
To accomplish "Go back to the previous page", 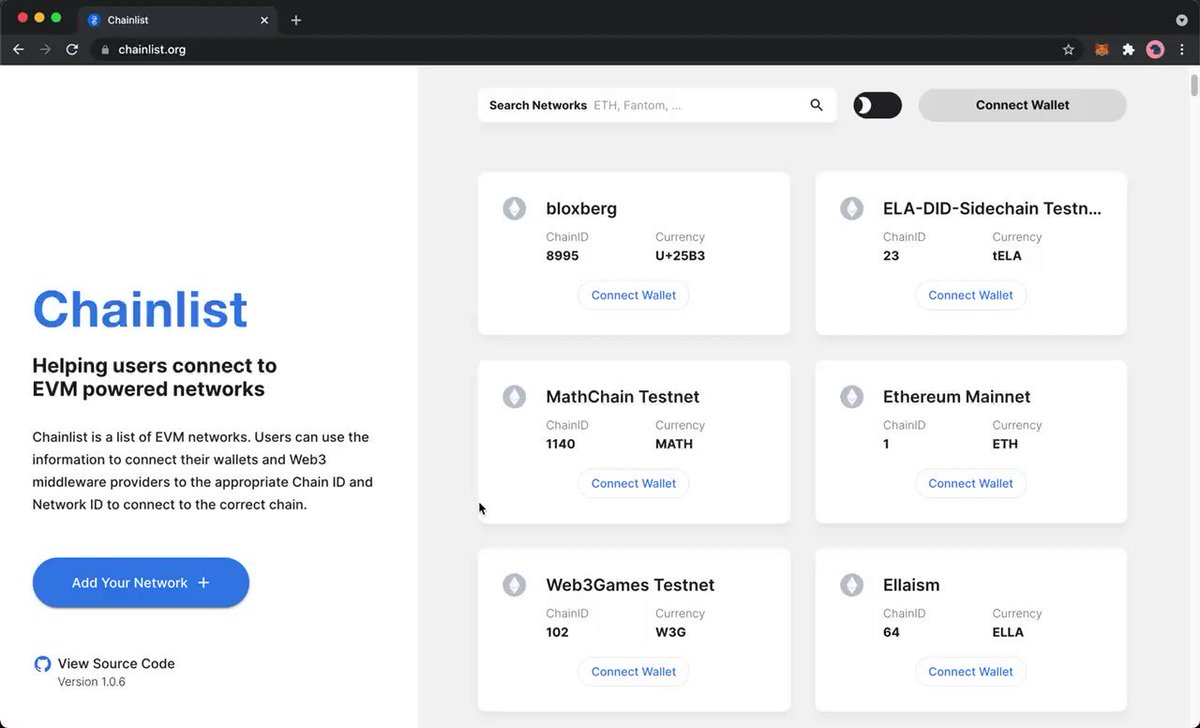I will coord(18,49).
